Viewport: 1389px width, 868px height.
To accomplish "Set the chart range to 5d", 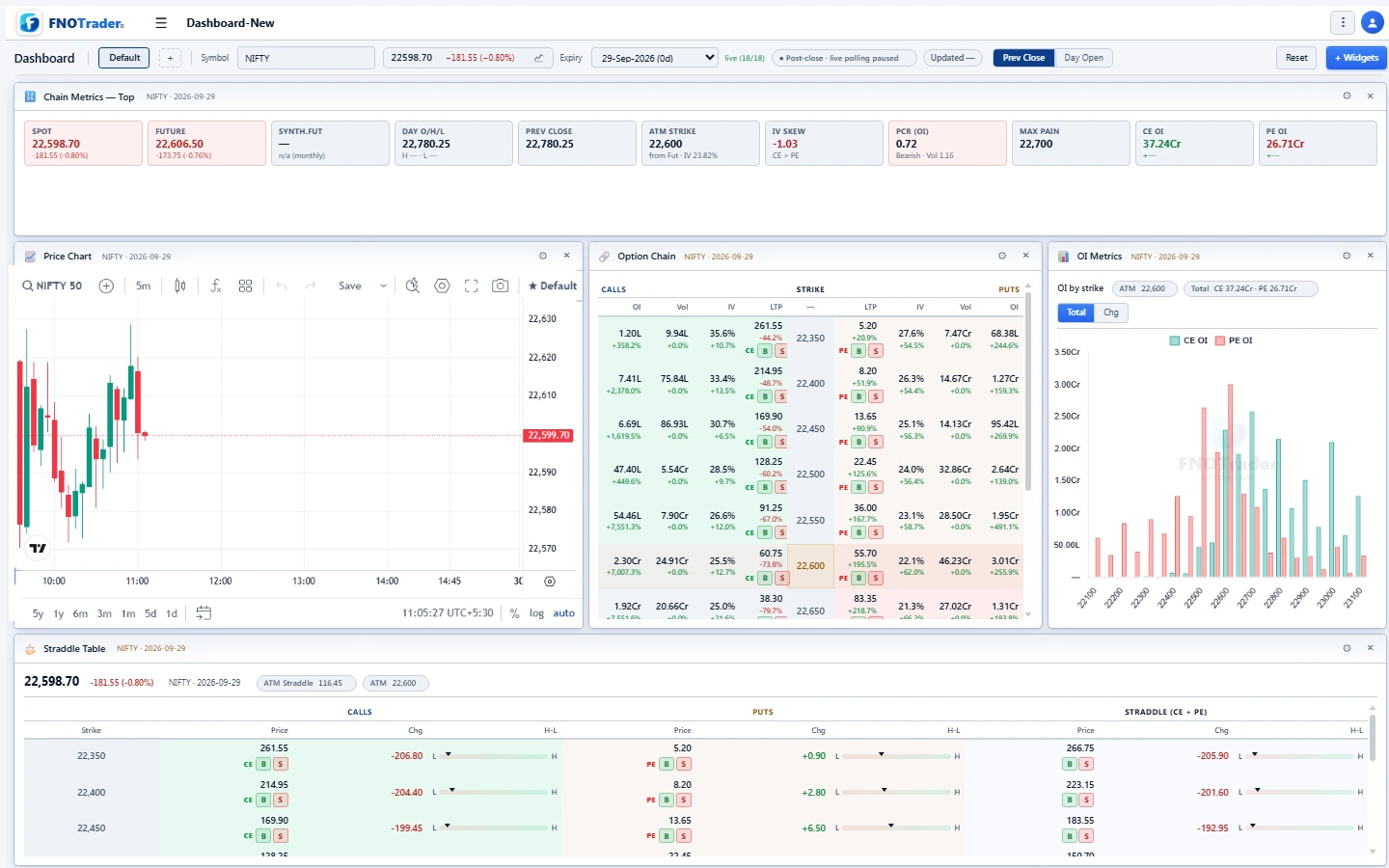I will (x=150, y=613).
